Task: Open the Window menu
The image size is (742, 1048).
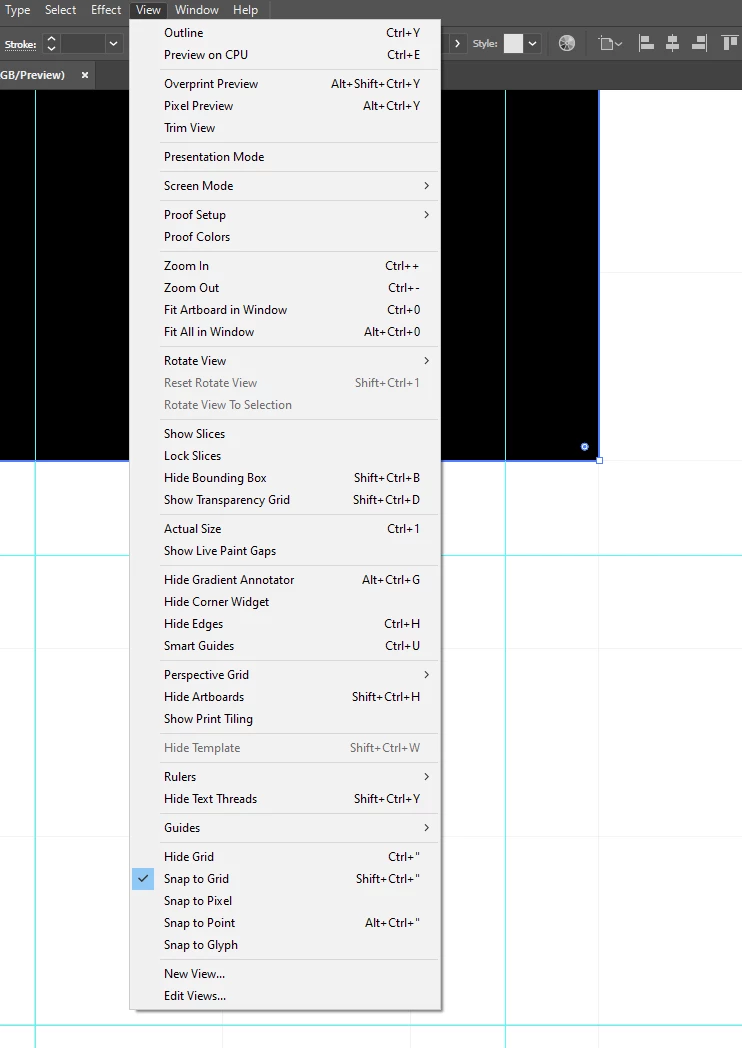Action: 197,10
